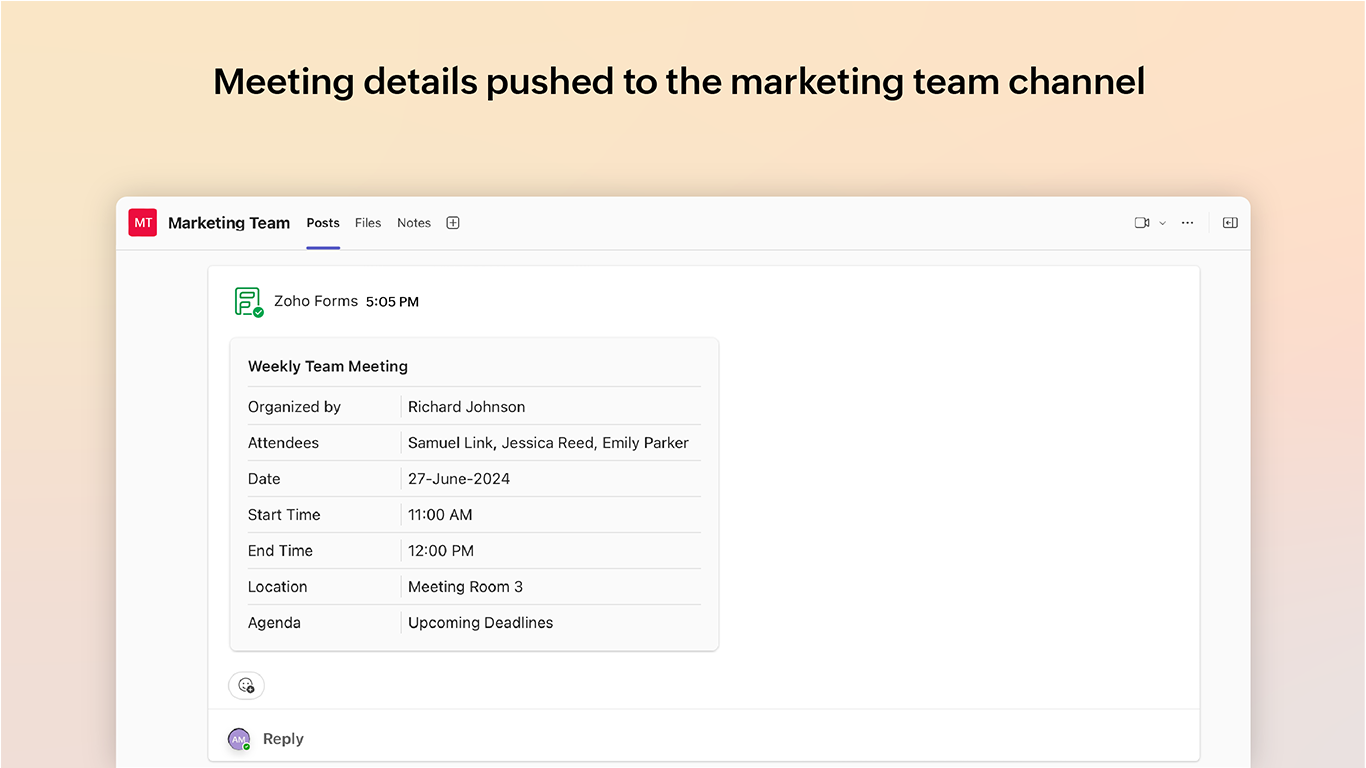Click the Zoho Forms app icon
This screenshot has width=1366, height=768.
click(248, 301)
